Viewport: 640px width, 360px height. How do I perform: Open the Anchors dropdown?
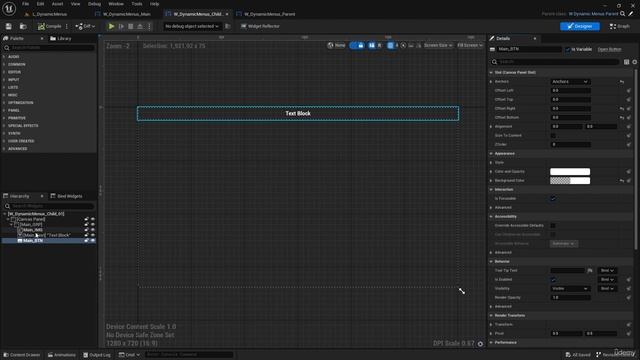[570, 82]
